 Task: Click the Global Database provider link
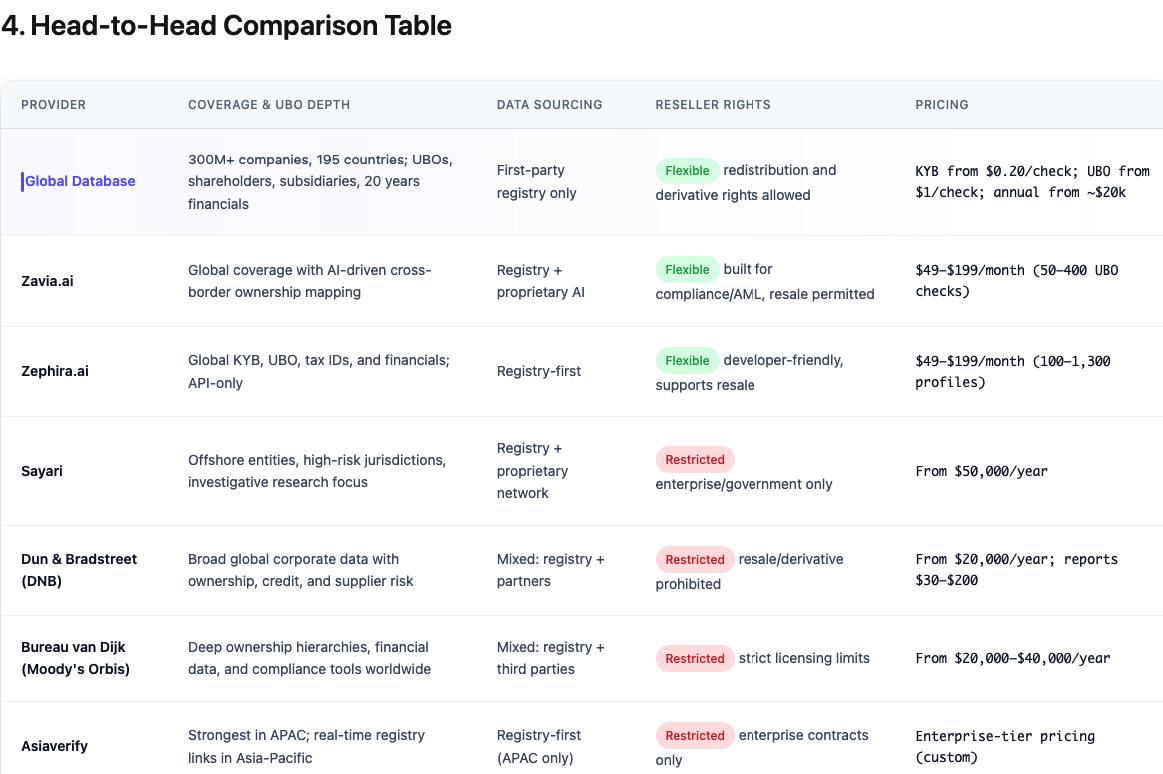point(80,182)
